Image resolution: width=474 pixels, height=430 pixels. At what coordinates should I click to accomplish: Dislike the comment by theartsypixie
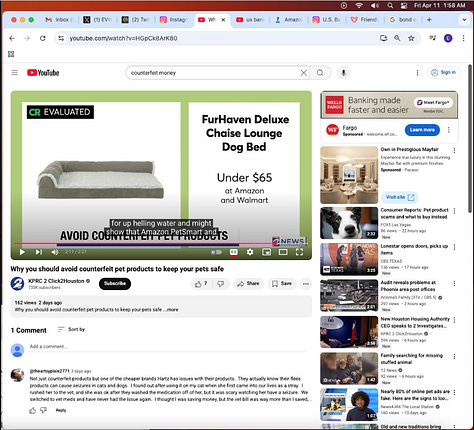pos(44,410)
